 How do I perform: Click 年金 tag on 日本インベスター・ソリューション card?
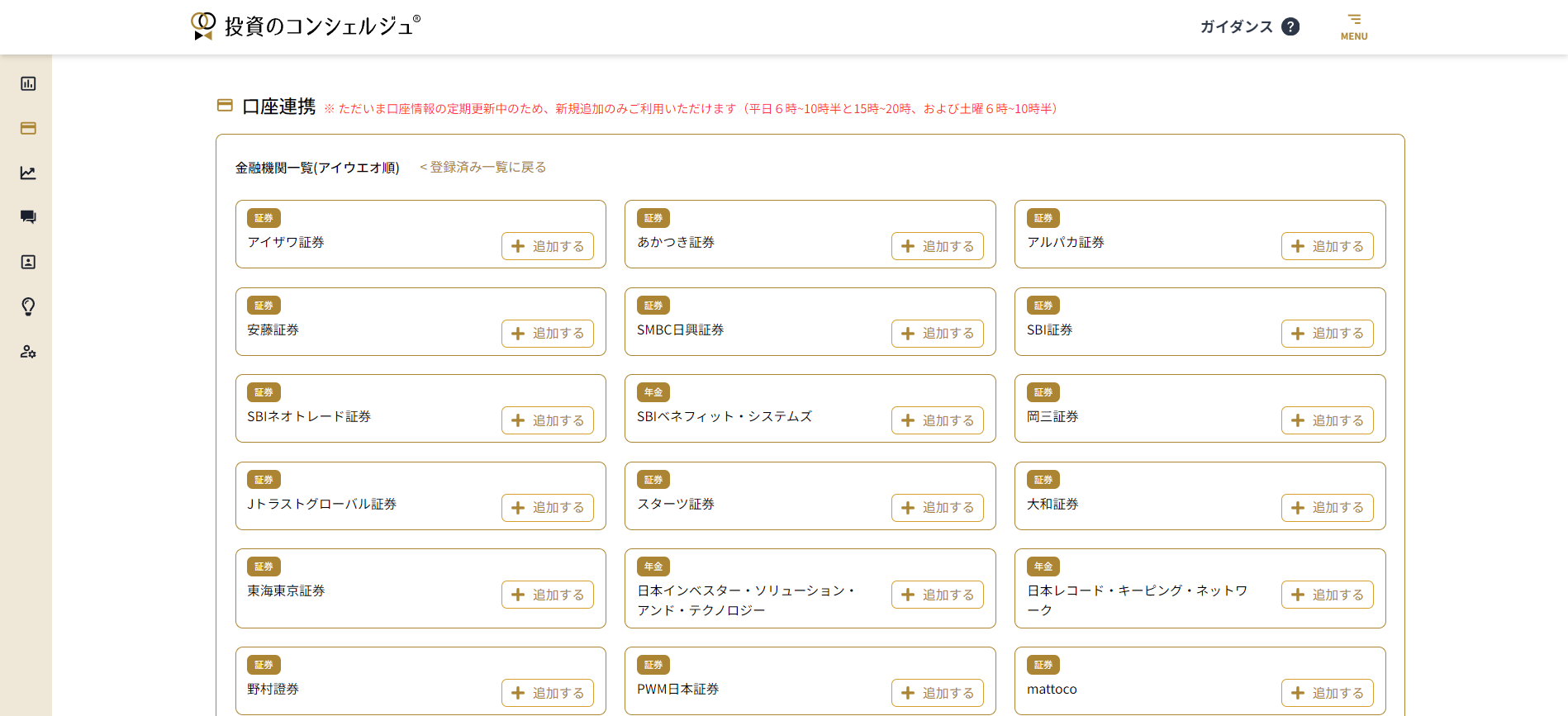pos(653,567)
